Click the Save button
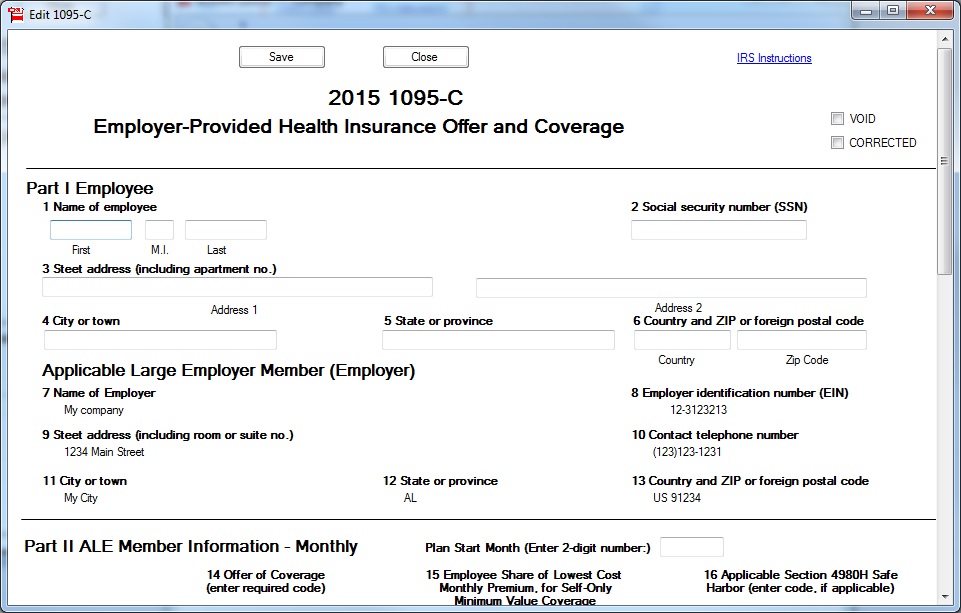The height and width of the screenshot is (613, 961). 281,57
